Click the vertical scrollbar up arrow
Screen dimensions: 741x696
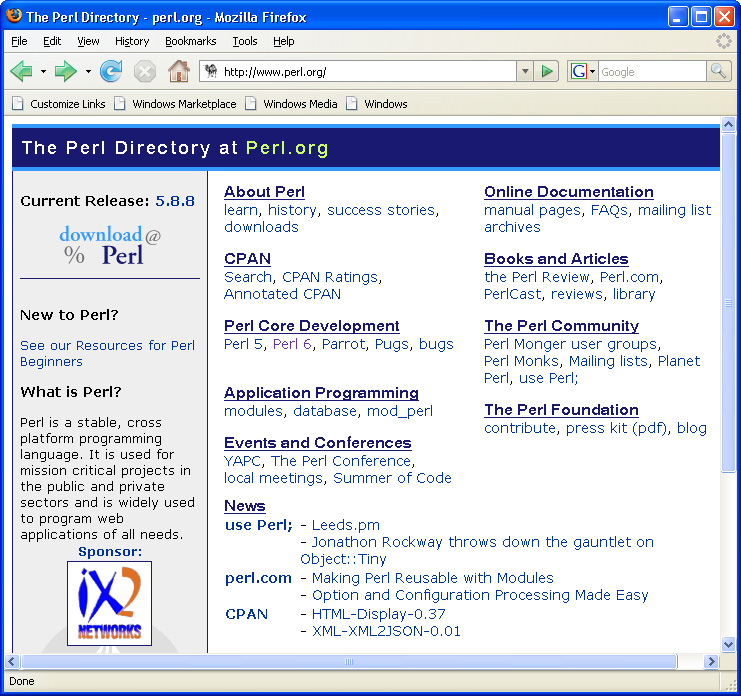click(x=728, y=125)
